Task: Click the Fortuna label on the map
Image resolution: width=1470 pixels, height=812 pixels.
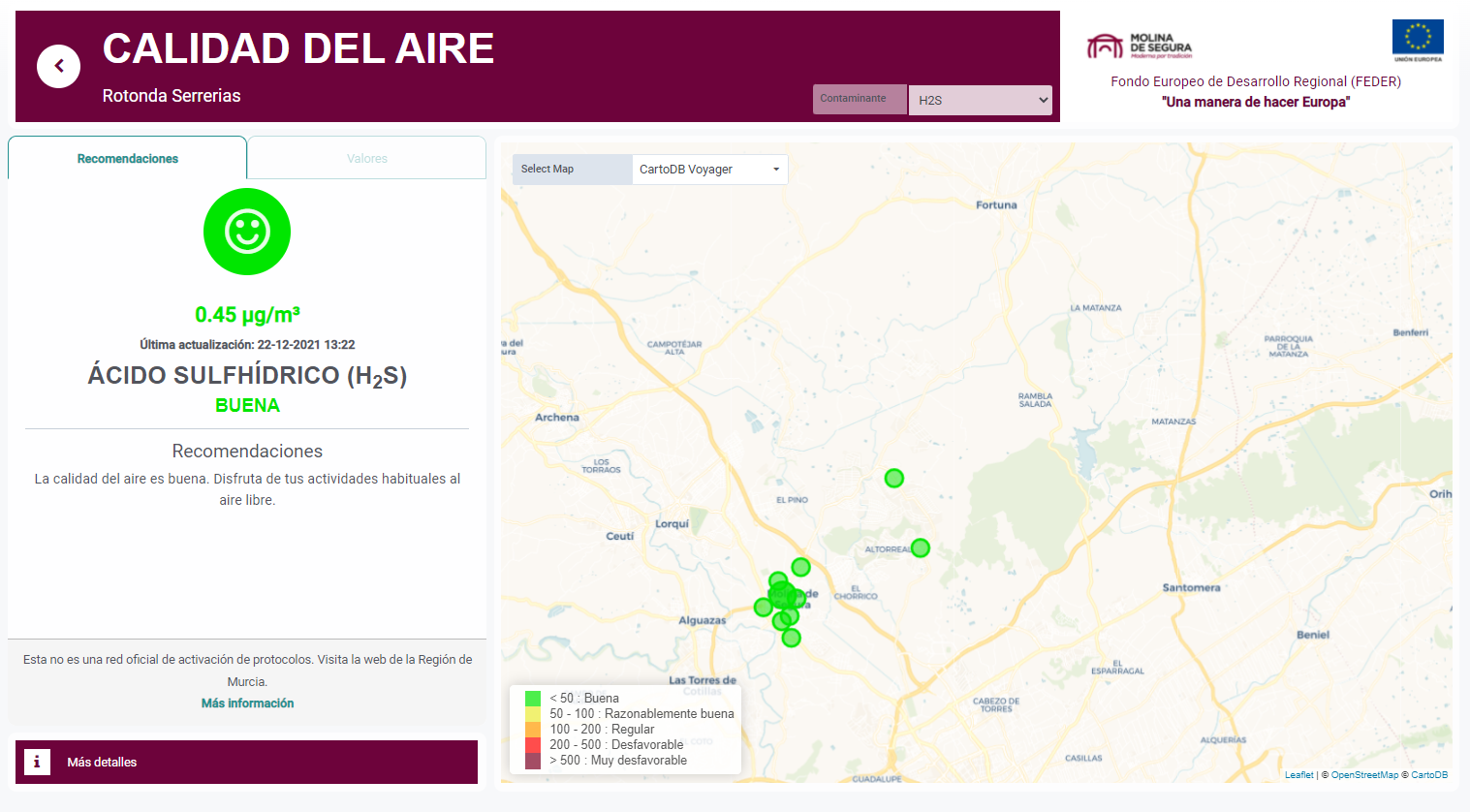Action: click(996, 204)
